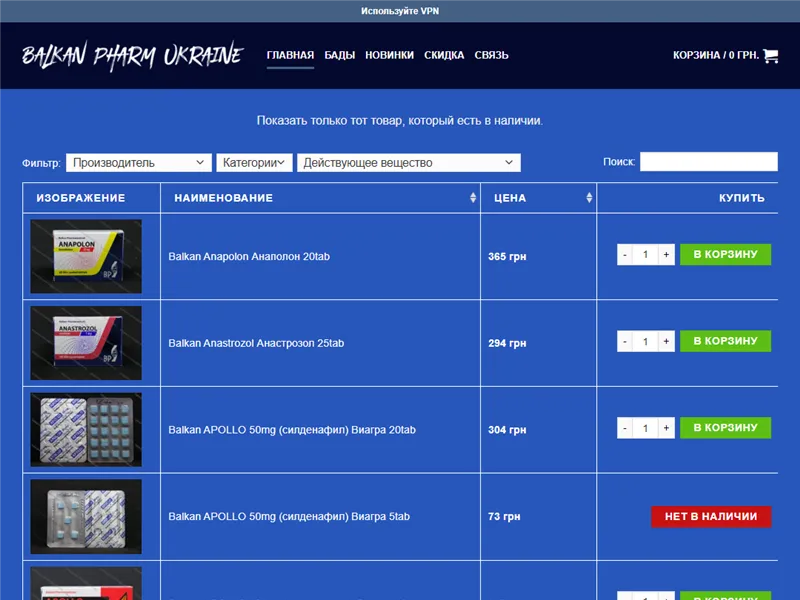Select the СКИДКА menu item
Image resolution: width=800 pixels, height=600 pixels.
tap(444, 55)
